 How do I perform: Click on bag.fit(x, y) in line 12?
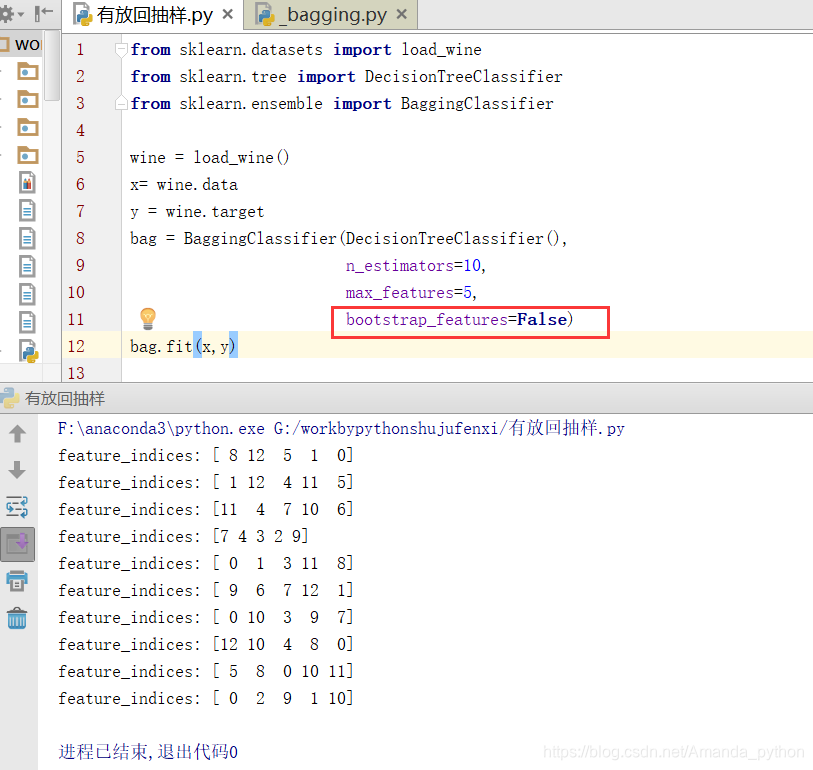pos(183,346)
